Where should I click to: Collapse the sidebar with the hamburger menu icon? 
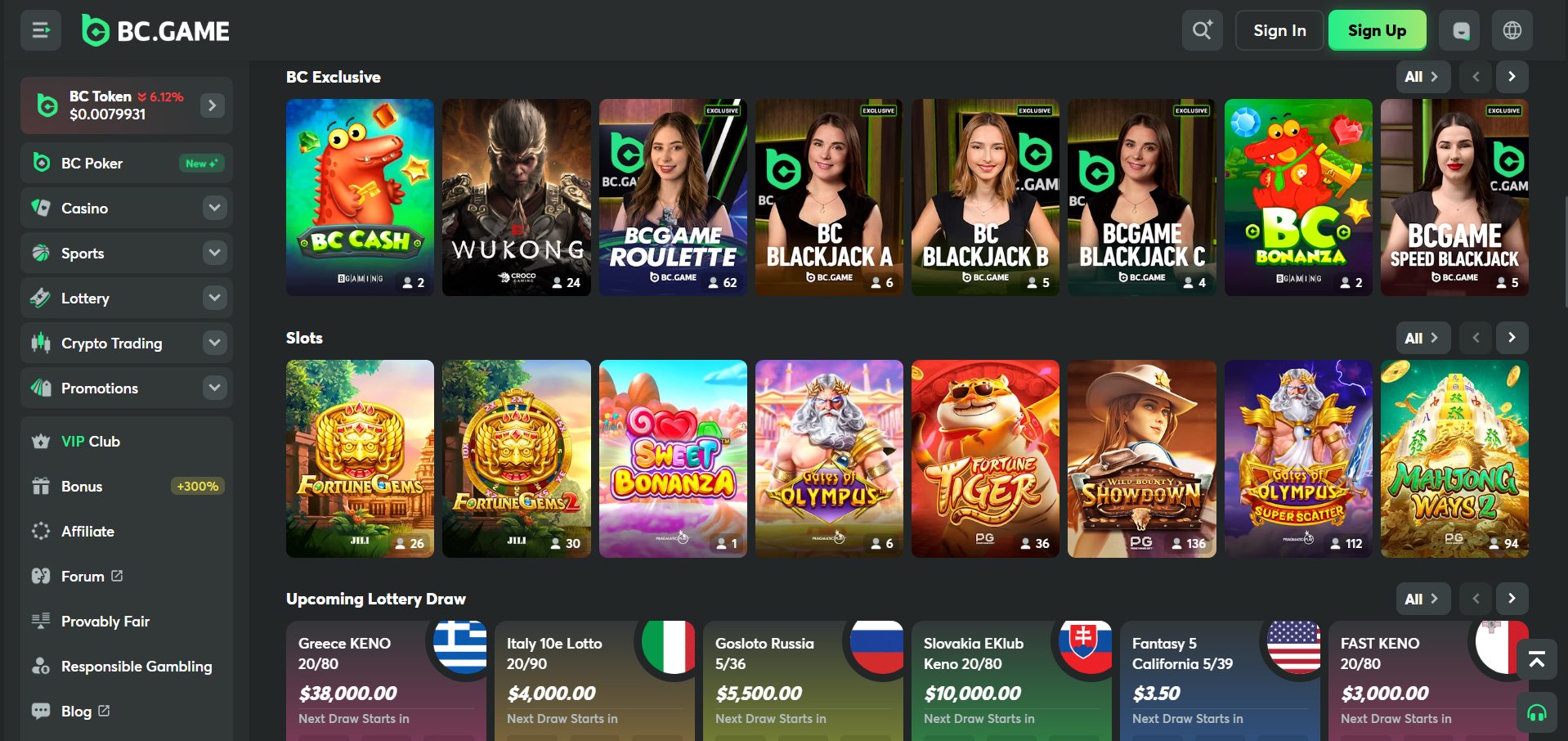pos(41,30)
